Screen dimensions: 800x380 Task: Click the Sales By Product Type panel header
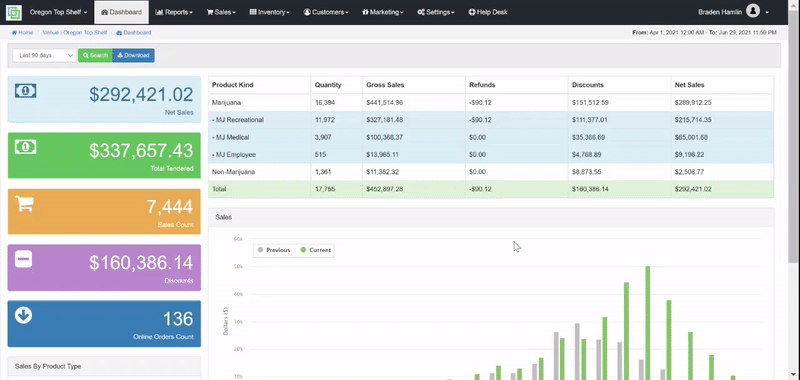pos(104,366)
